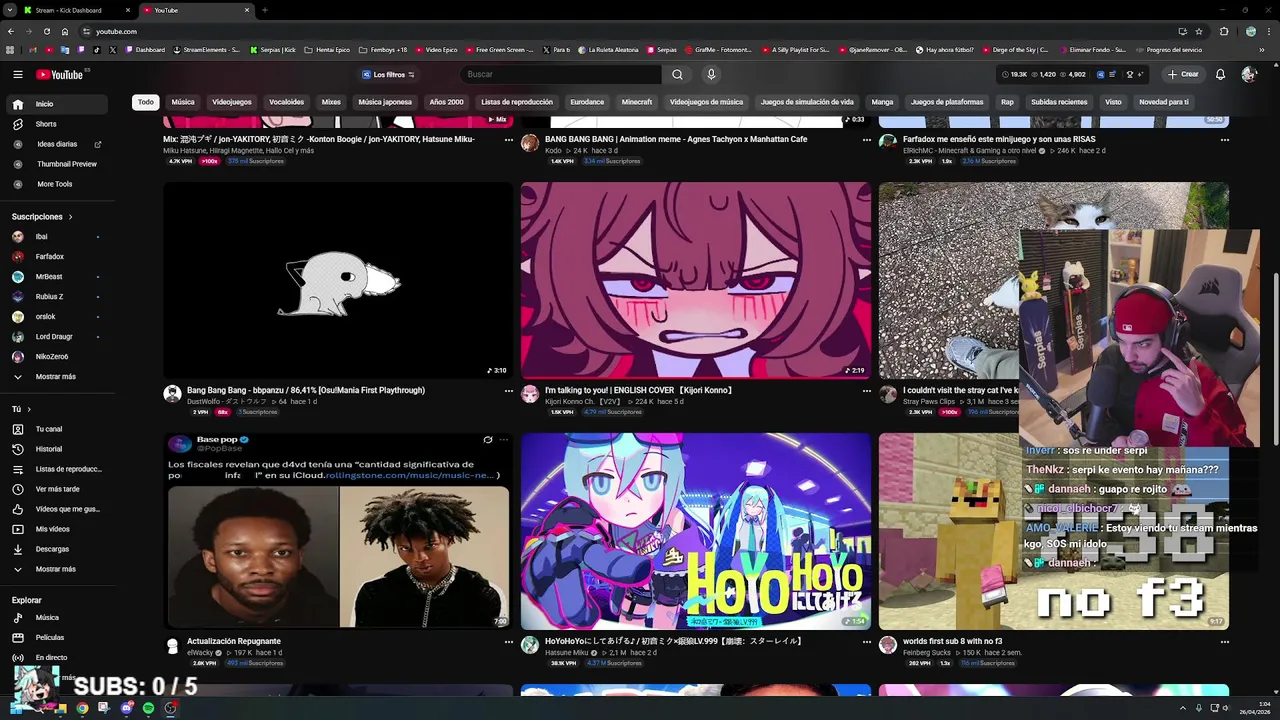Open the account avatar menu
This screenshot has height=720, width=1280.
1248,74
